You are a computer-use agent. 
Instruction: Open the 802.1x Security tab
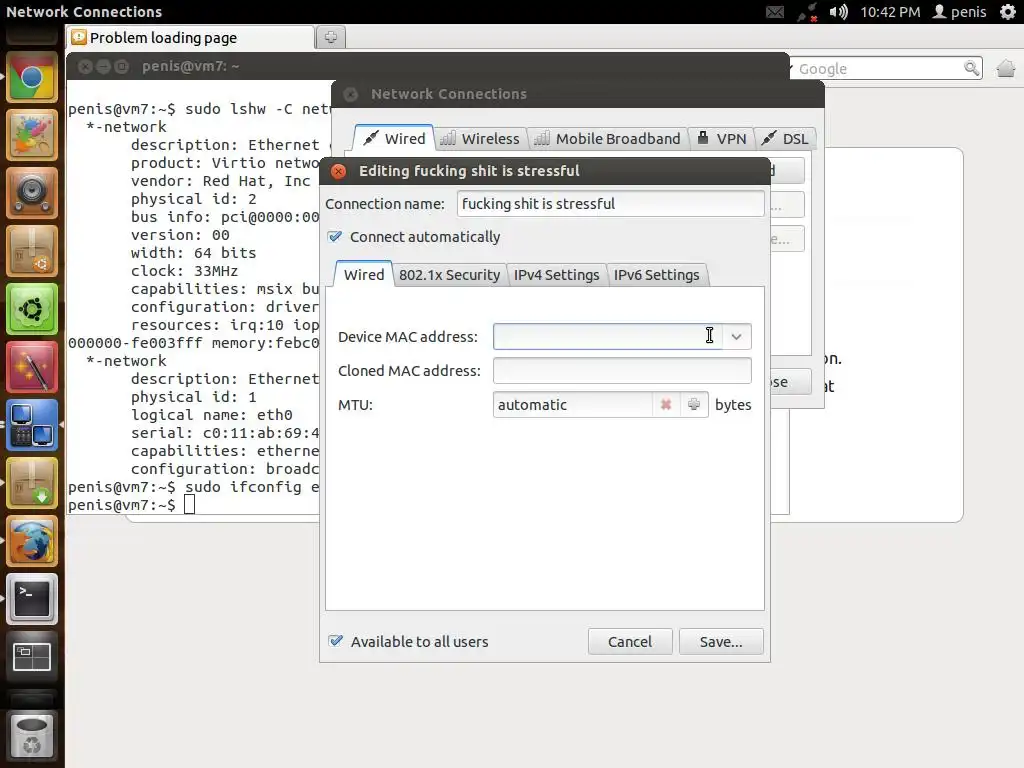pos(449,275)
